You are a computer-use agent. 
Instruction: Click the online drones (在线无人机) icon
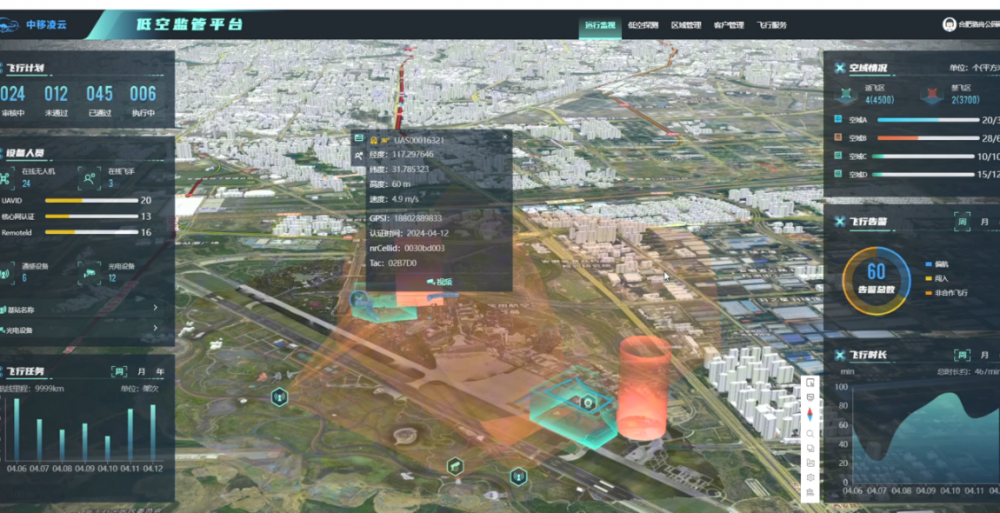pyautogui.click(x=7, y=177)
